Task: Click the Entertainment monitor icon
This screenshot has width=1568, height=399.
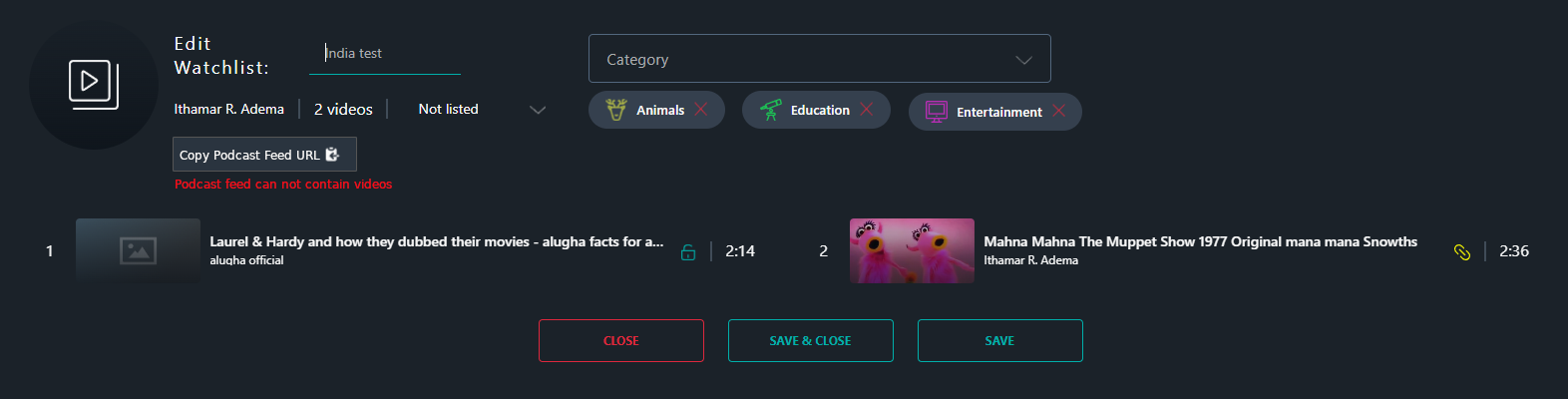Action: click(x=936, y=112)
